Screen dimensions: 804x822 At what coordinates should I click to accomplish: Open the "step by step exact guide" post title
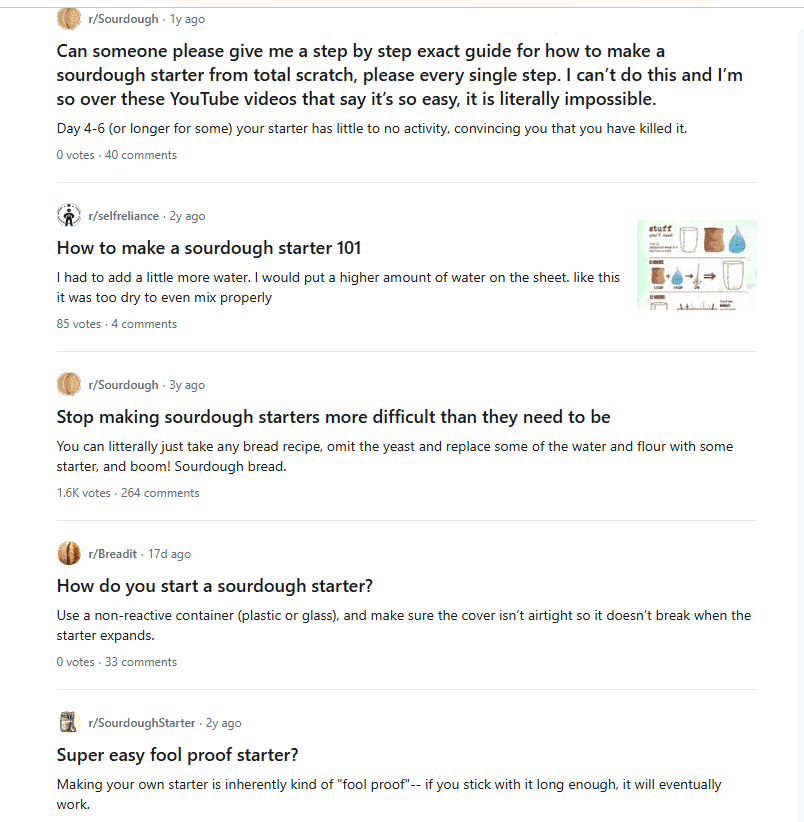tap(399, 75)
